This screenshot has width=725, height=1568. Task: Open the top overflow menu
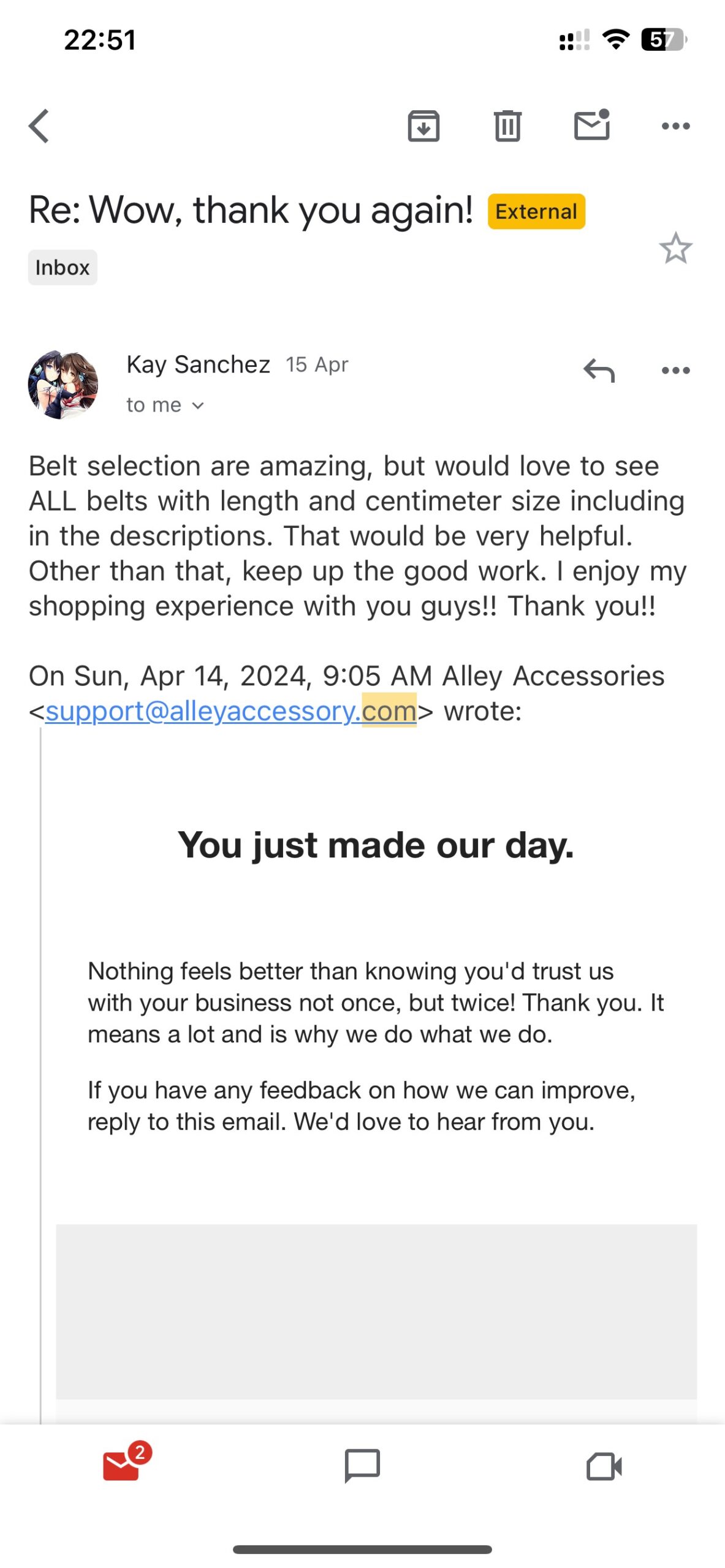pos(676,126)
